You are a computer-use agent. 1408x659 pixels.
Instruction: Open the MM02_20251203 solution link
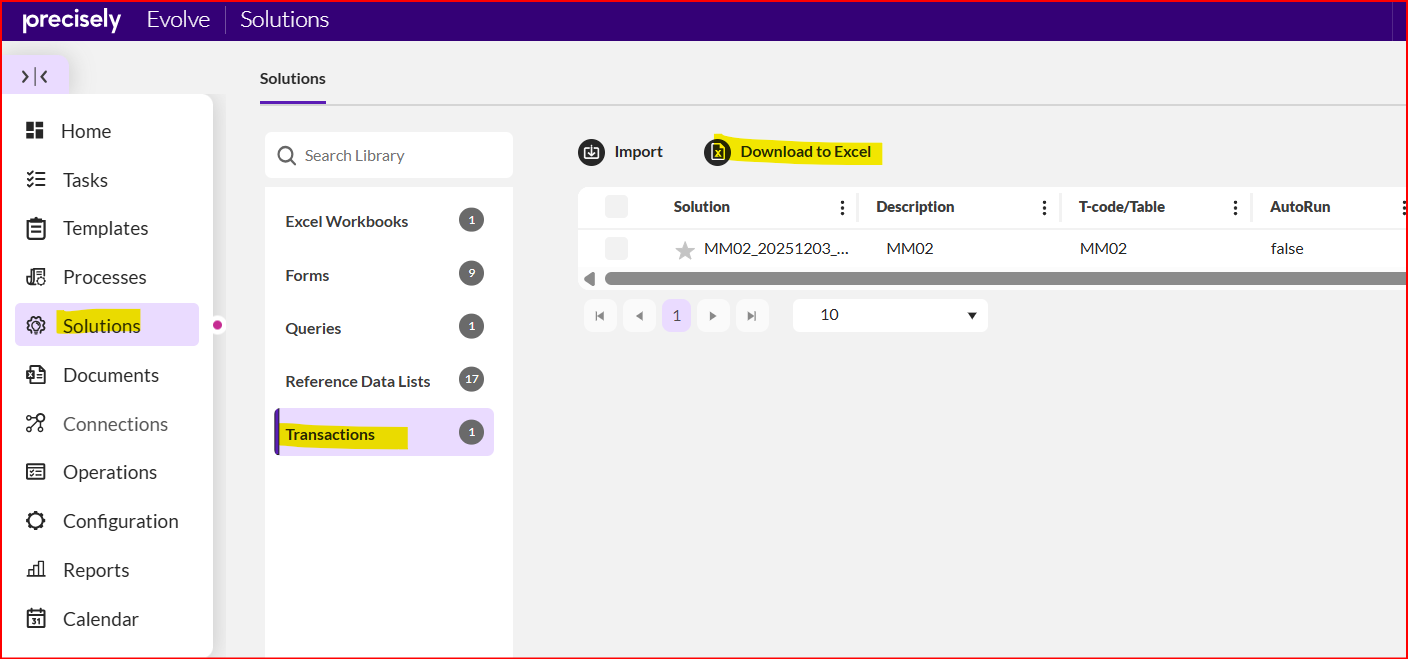(777, 248)
